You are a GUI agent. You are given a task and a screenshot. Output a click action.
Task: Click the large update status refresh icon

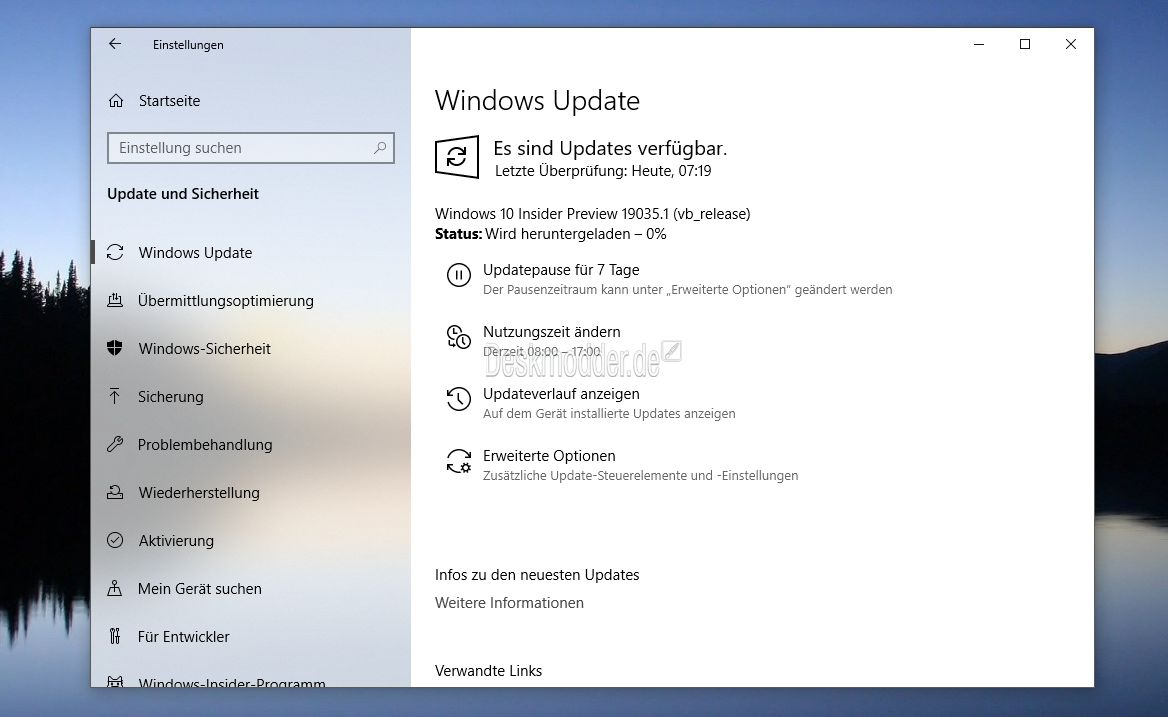tap(457, 156)
